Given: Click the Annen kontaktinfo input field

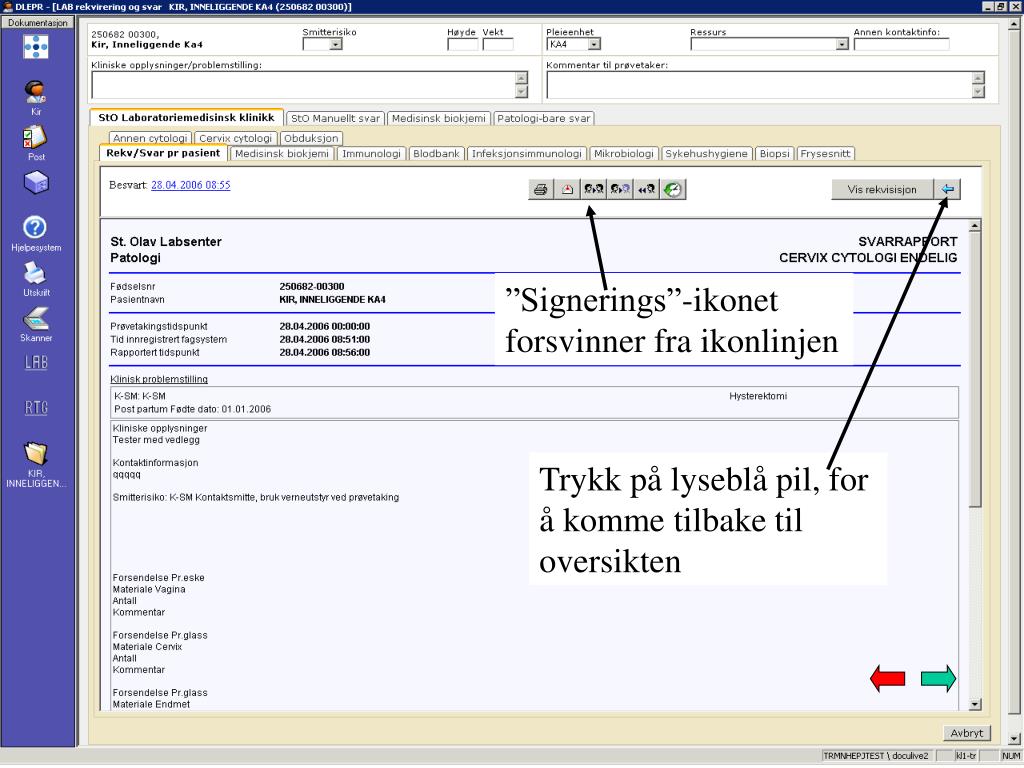Looking at the screenshot, I should point(901,44).
